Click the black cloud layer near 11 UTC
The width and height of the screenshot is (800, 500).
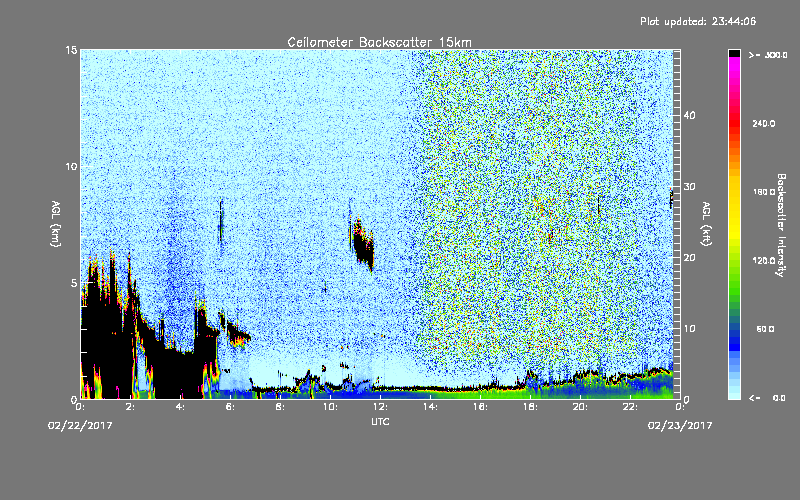tap(364, 245)
